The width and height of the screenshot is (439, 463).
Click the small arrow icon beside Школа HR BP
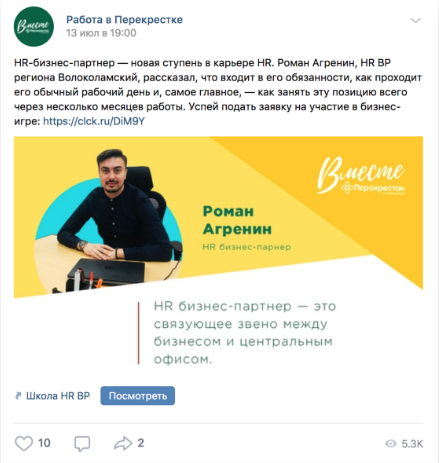click(x=18, y=396)
